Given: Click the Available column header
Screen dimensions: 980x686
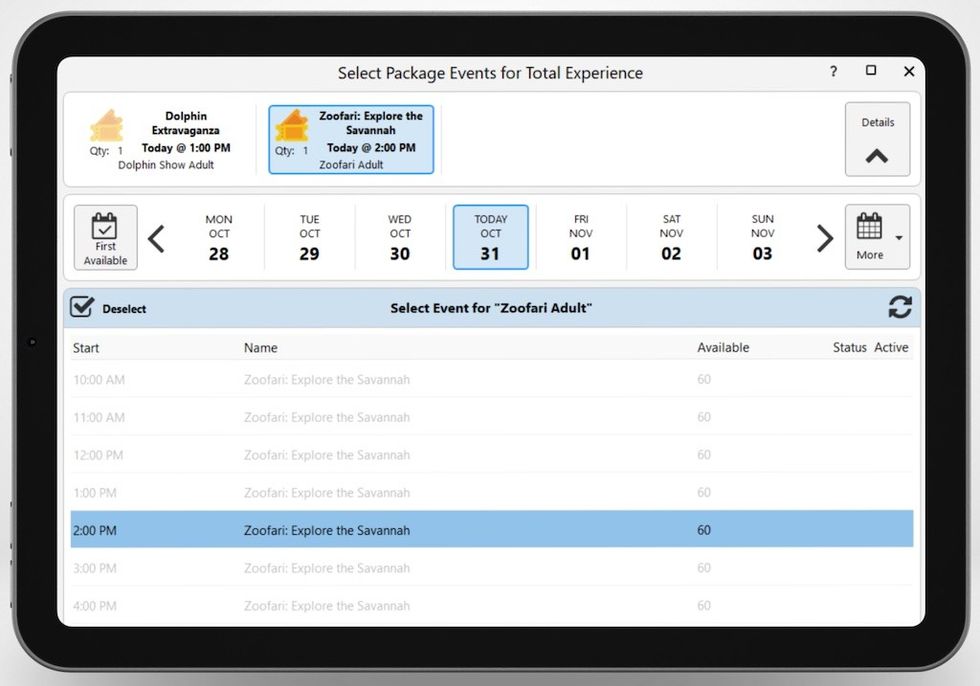Looking at the screenshot, I should click(724, 347).
